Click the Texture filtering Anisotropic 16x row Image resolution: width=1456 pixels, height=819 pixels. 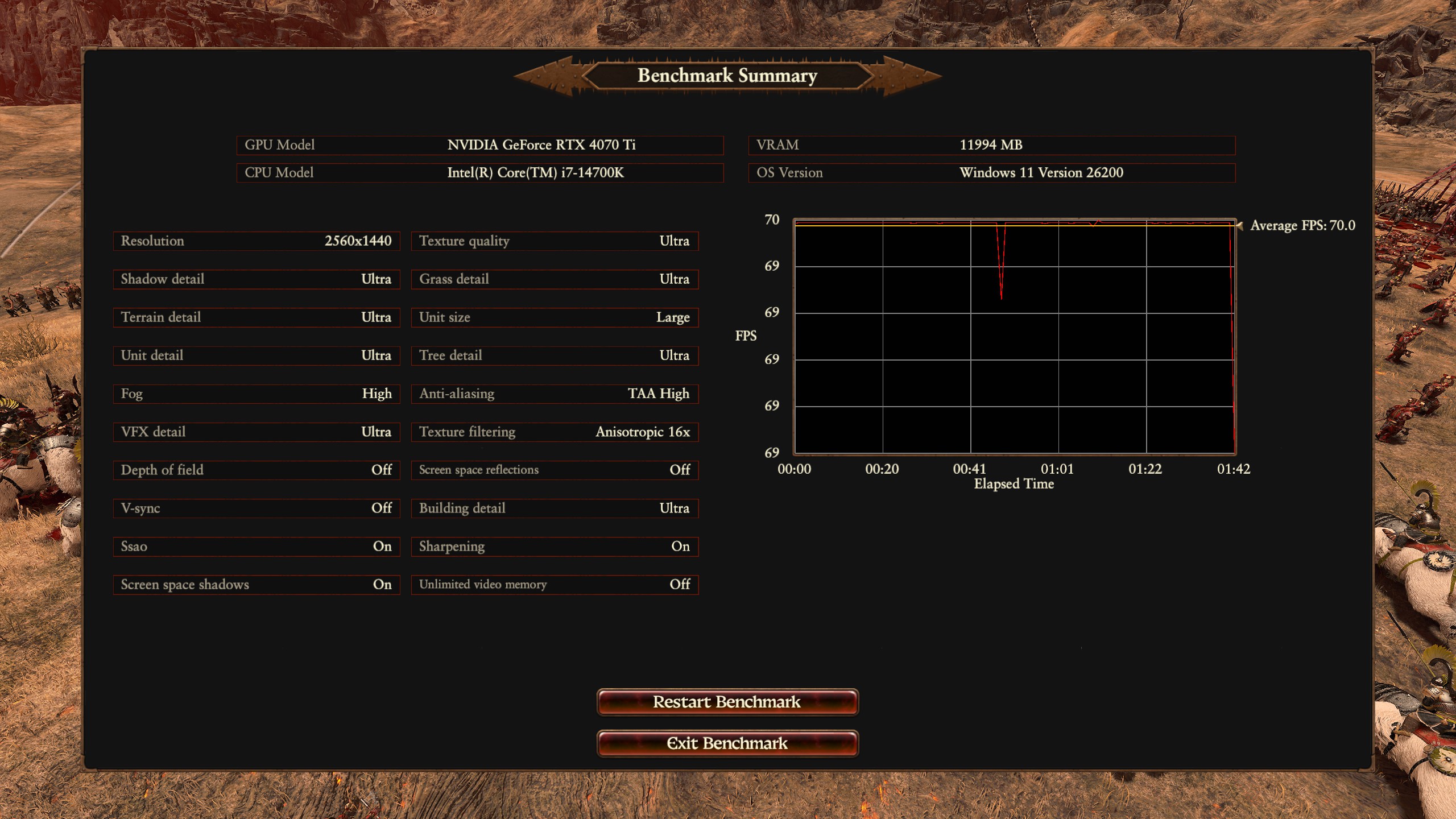(x=555, y=432)
